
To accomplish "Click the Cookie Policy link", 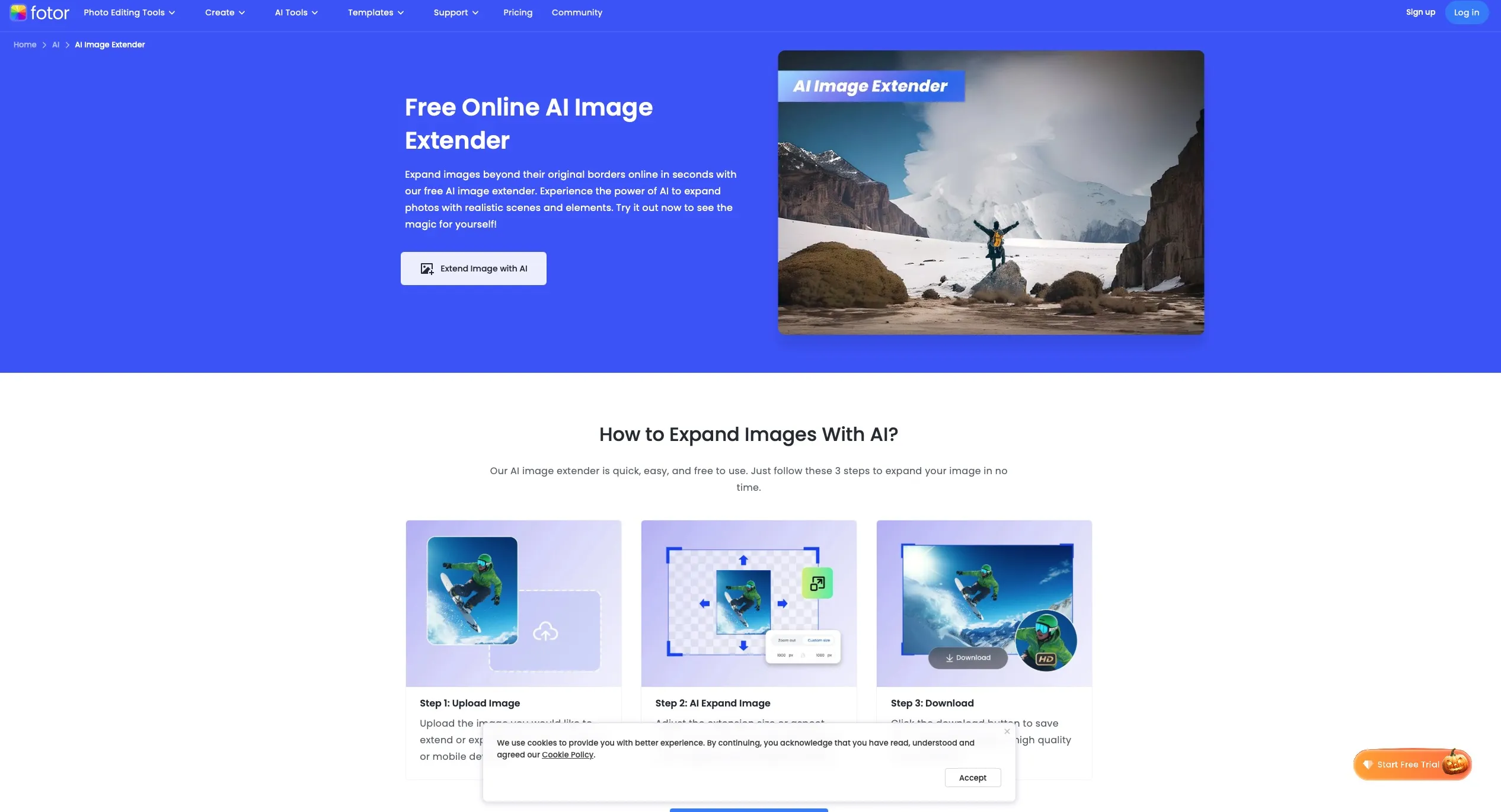I will [x=567, y=755].
